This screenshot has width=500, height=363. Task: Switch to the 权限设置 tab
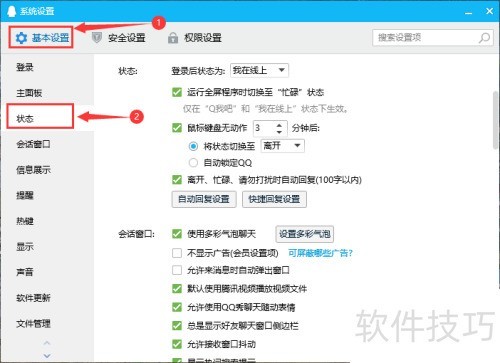(x=195, y=38)
